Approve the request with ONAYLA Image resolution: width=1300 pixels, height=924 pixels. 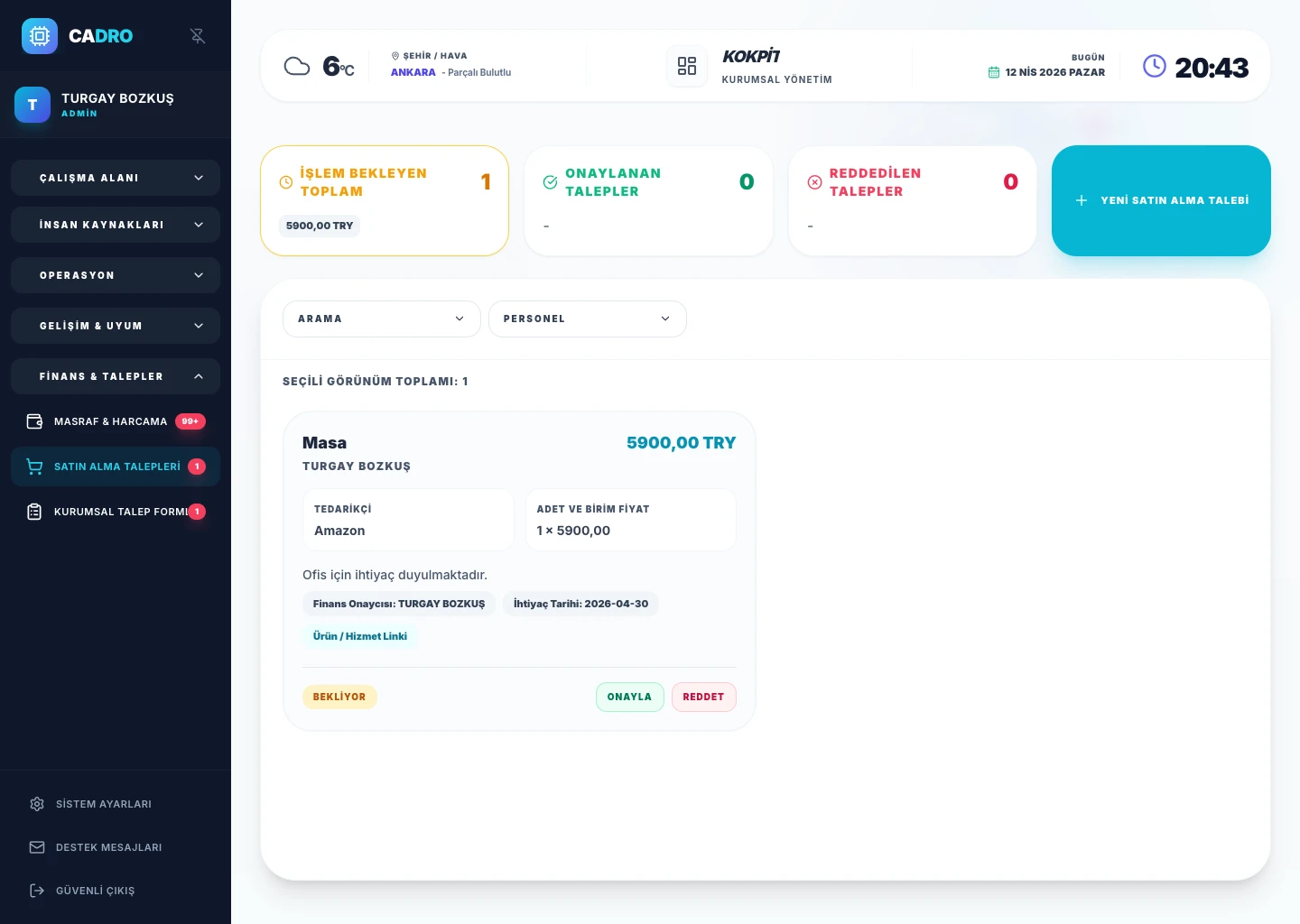tap(629, 697)
